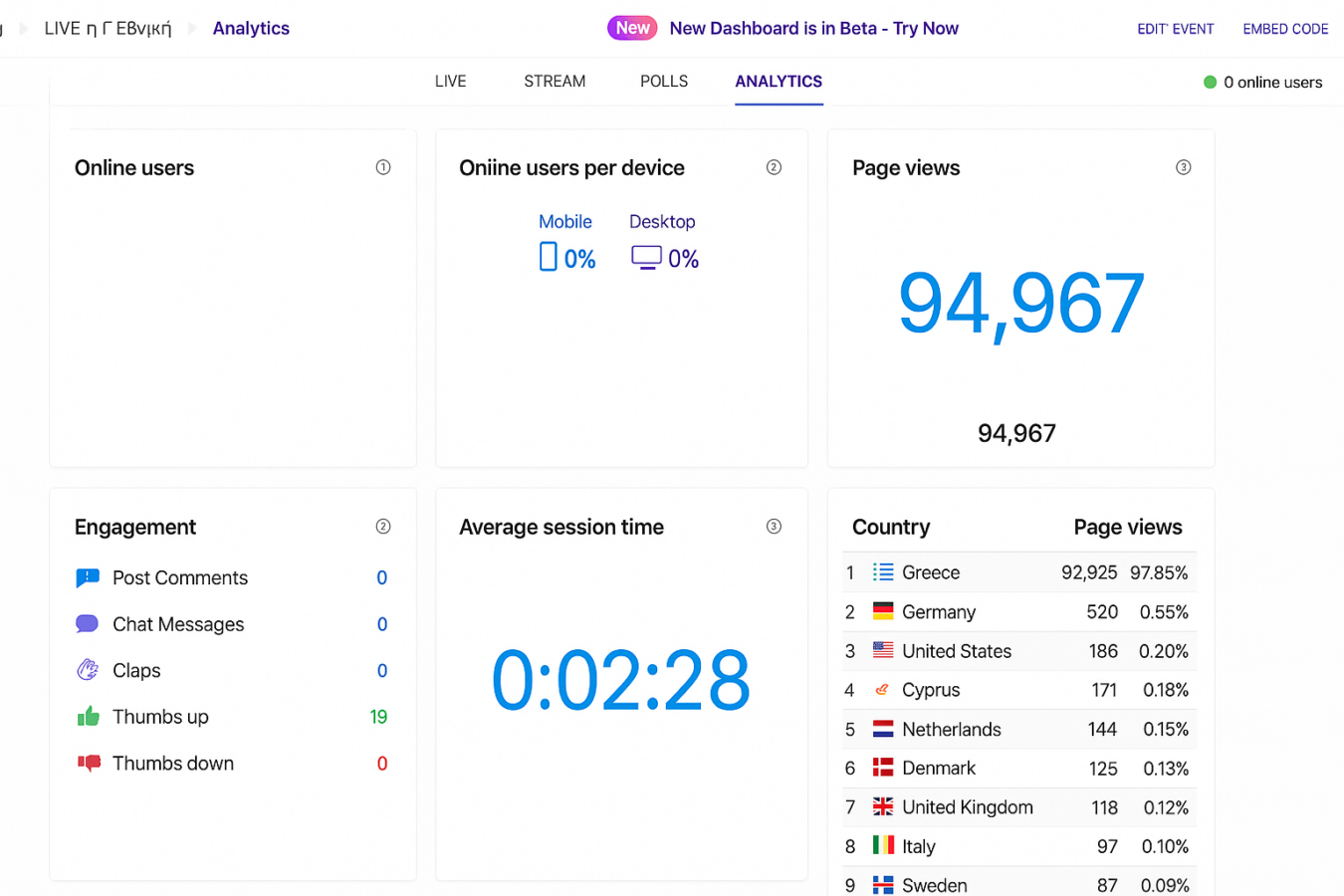
Task: Open the EMBED CODE link
Action: point(1285,29)
